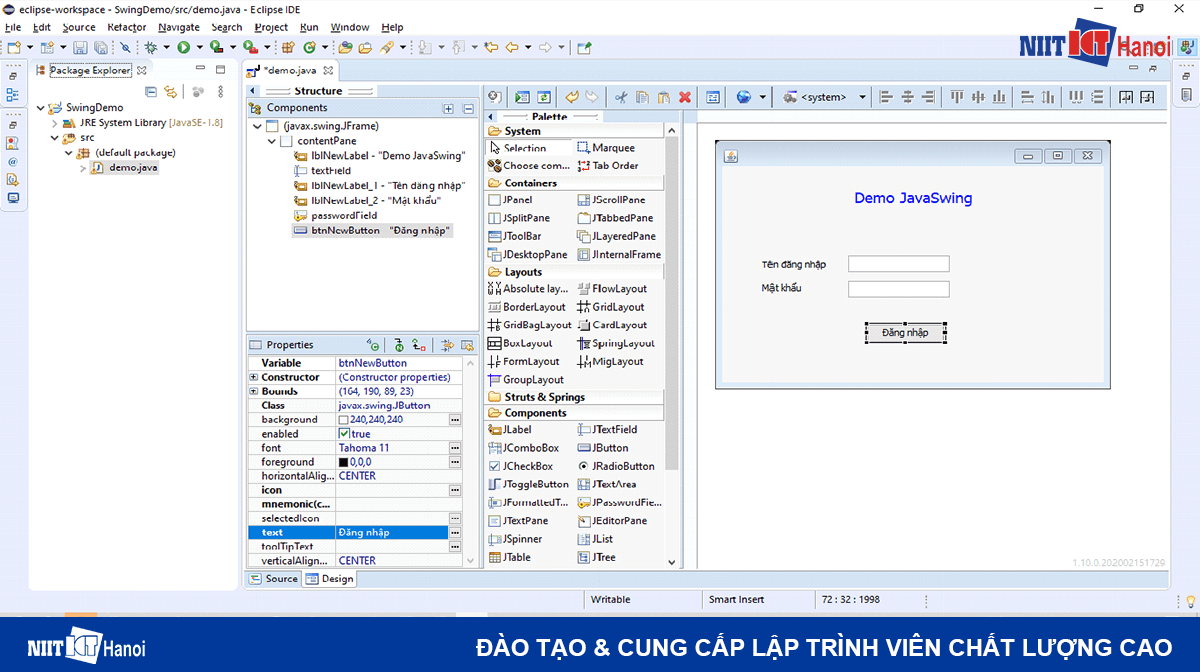Delete the selected btnNewButton component
Screen dimensions: 1200x672
tap(685, 97)
